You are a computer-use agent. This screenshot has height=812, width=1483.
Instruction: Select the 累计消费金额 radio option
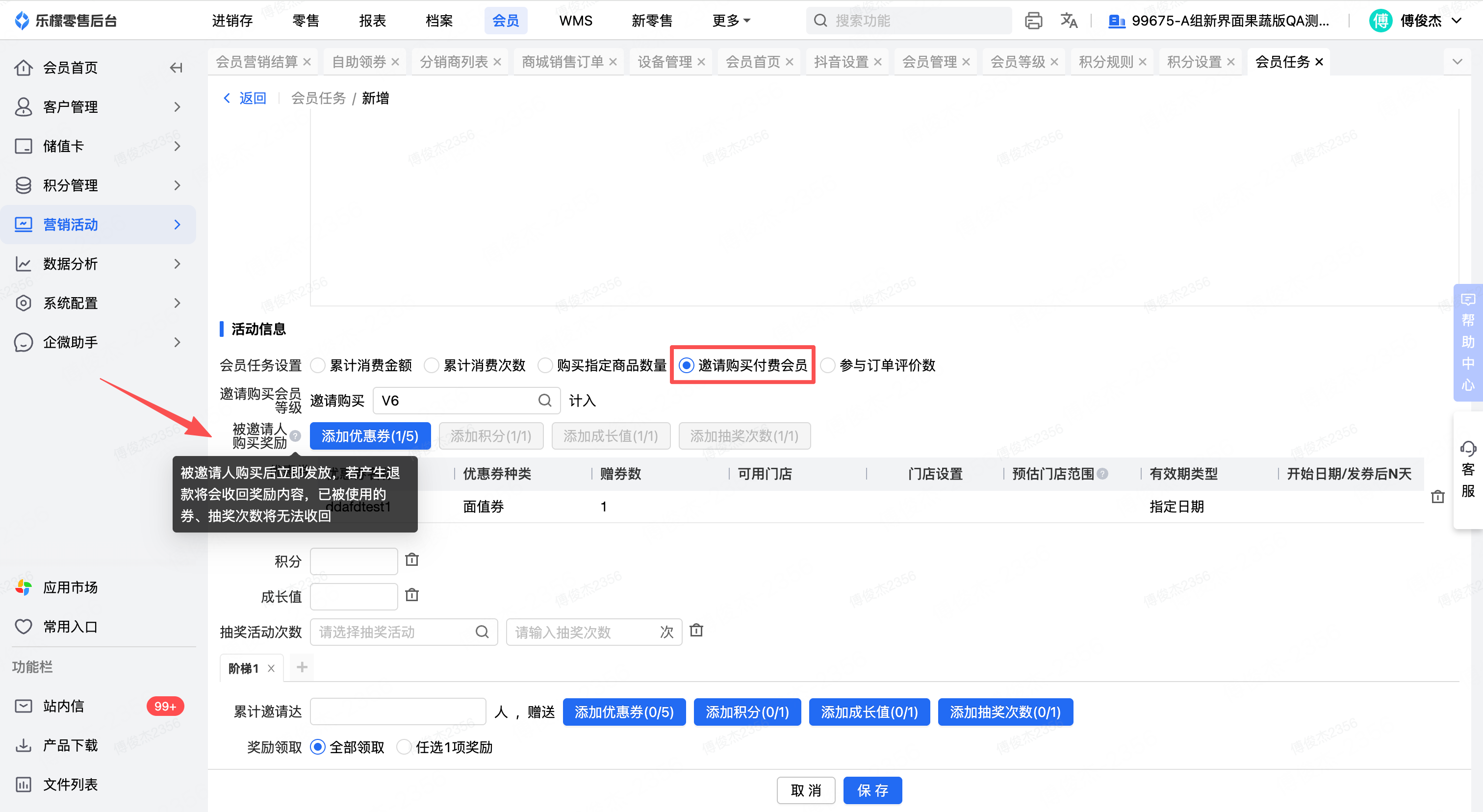pos(318,365)
